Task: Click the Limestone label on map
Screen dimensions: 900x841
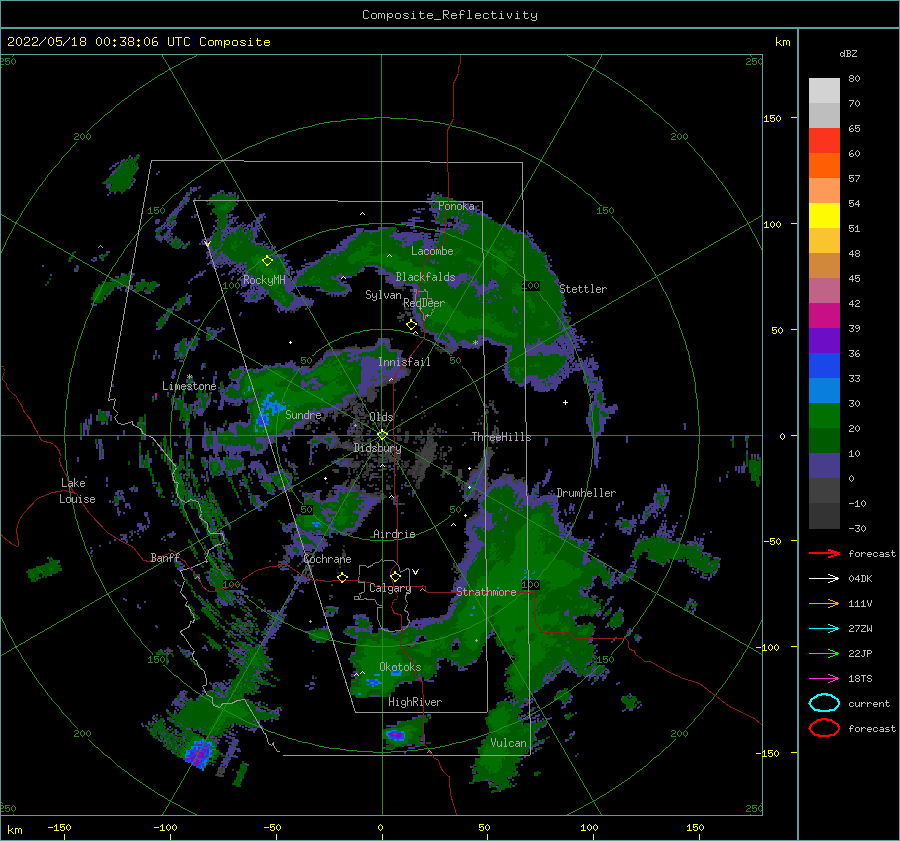Action: pos(189,386)
